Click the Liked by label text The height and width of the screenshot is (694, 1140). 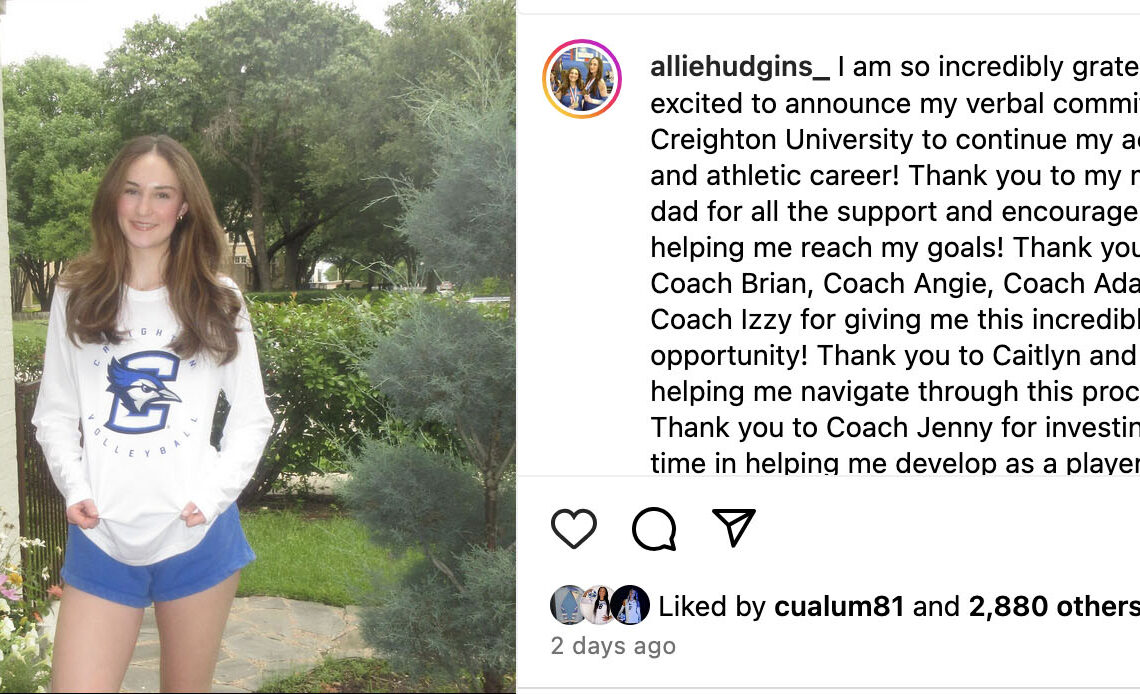[712, 606]
